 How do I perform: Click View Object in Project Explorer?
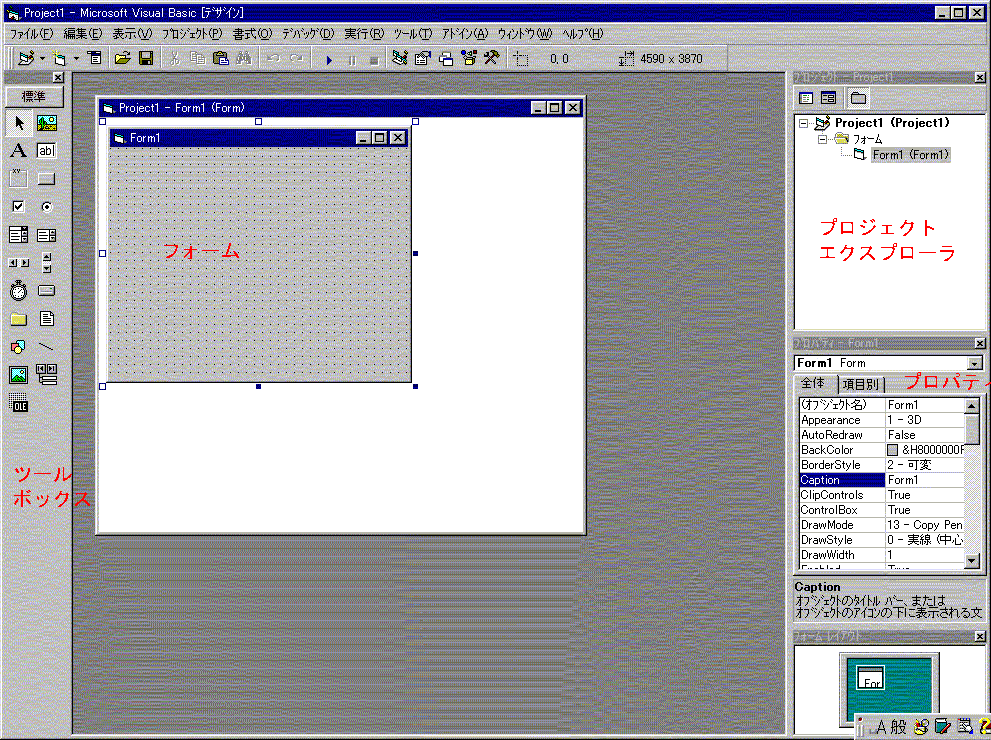click(x=829, y=98)
